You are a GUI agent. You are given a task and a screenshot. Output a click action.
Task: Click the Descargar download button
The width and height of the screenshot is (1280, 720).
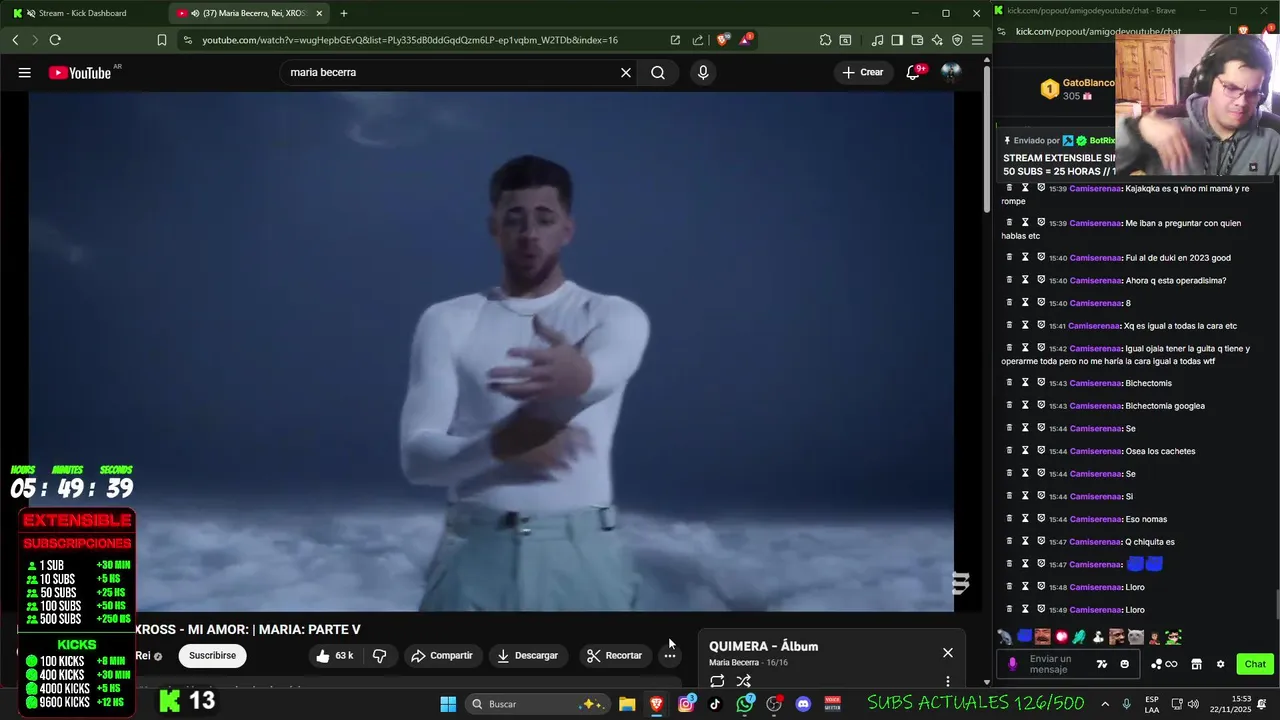tap(527, 655)
